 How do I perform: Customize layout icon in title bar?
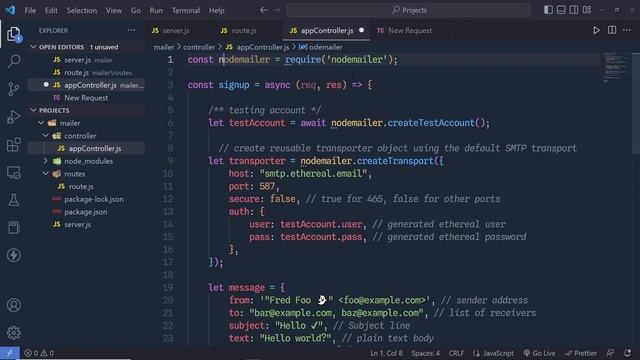tap(587, 10)
